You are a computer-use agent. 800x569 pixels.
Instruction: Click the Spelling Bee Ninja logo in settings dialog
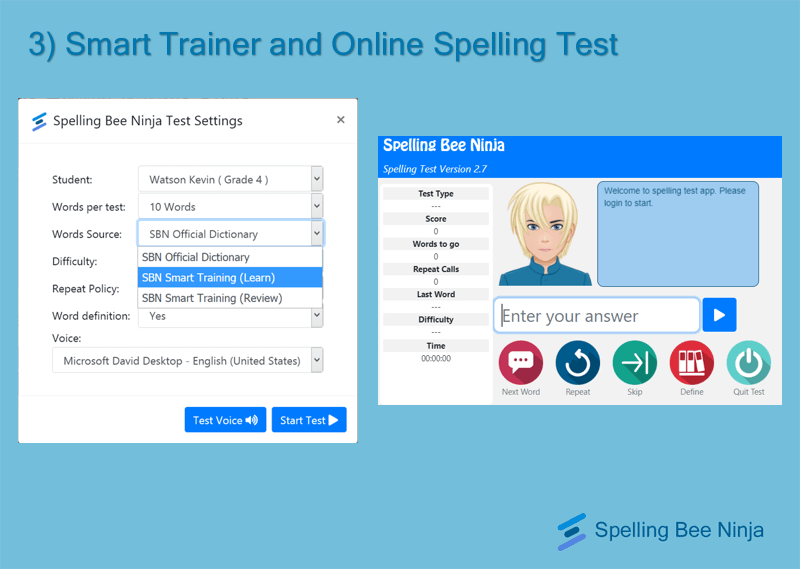39,121
